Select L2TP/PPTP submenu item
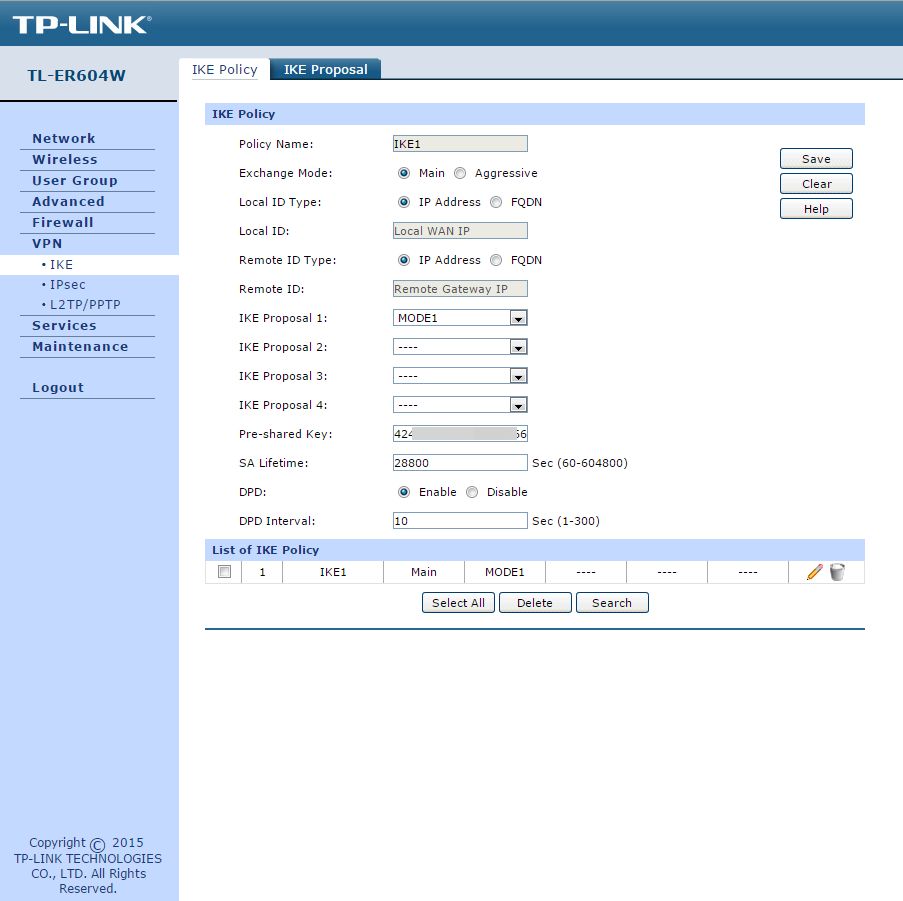 coord(85,305)
